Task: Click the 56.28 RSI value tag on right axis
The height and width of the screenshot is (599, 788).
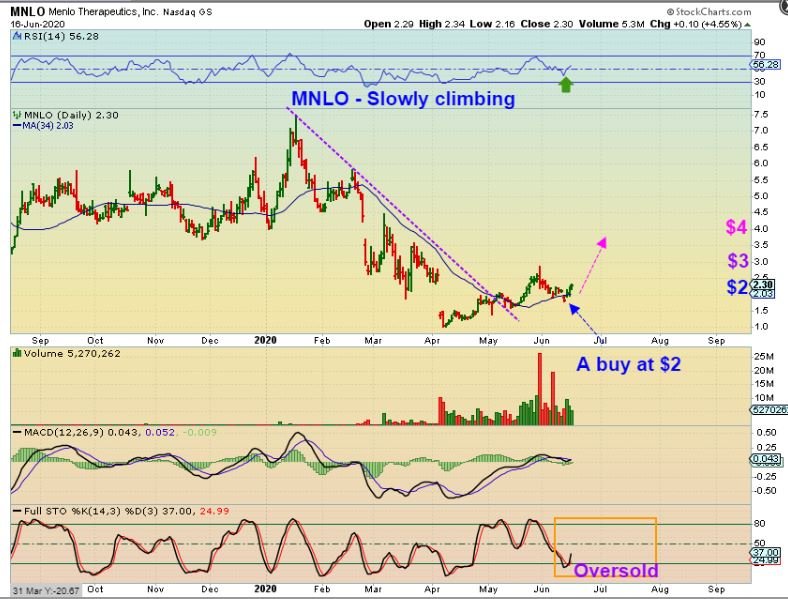Action: (x=765, y=64)
